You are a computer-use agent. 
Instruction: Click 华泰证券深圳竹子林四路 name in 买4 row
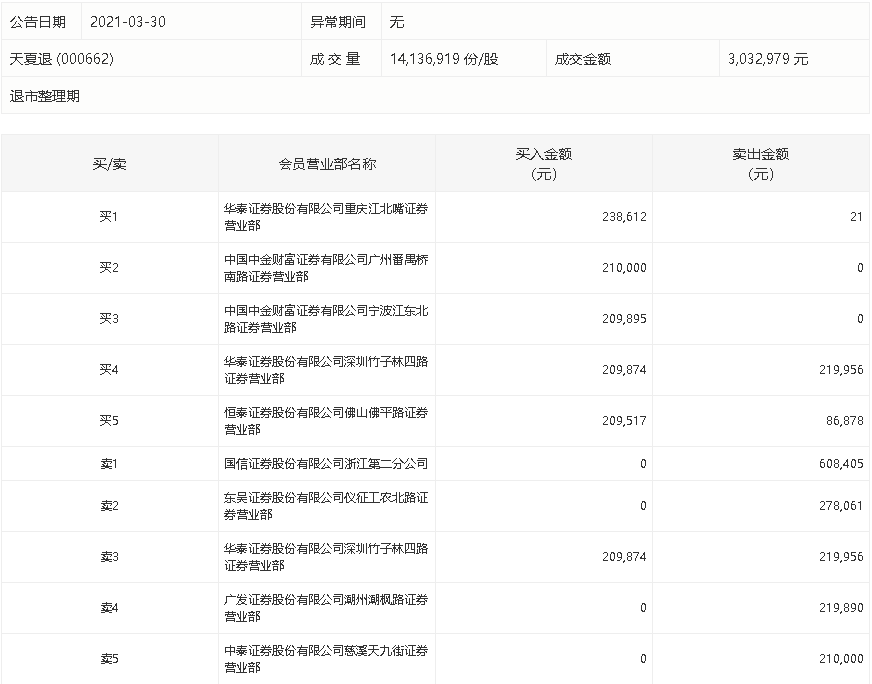326,370
